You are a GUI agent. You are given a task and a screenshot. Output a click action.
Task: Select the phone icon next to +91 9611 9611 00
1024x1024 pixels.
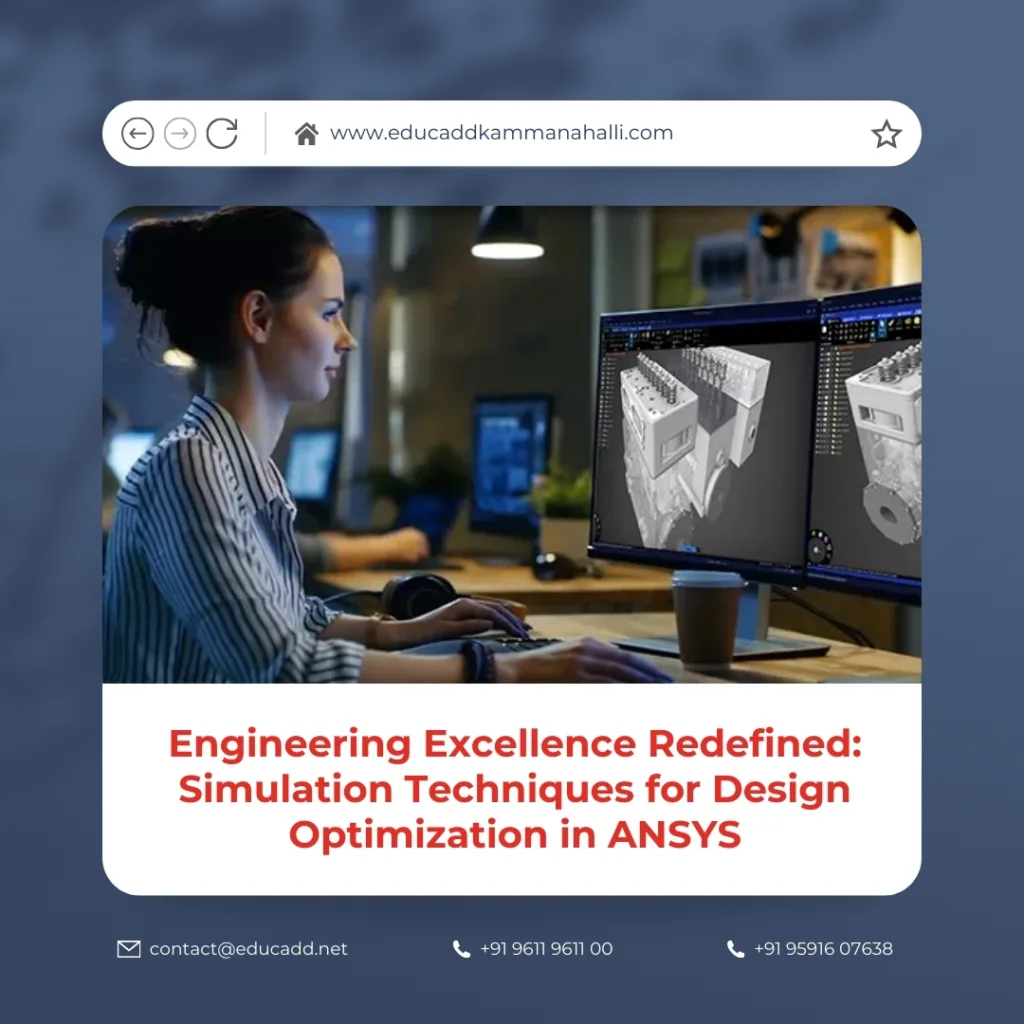pyautogui.click(x=461, y=948)
